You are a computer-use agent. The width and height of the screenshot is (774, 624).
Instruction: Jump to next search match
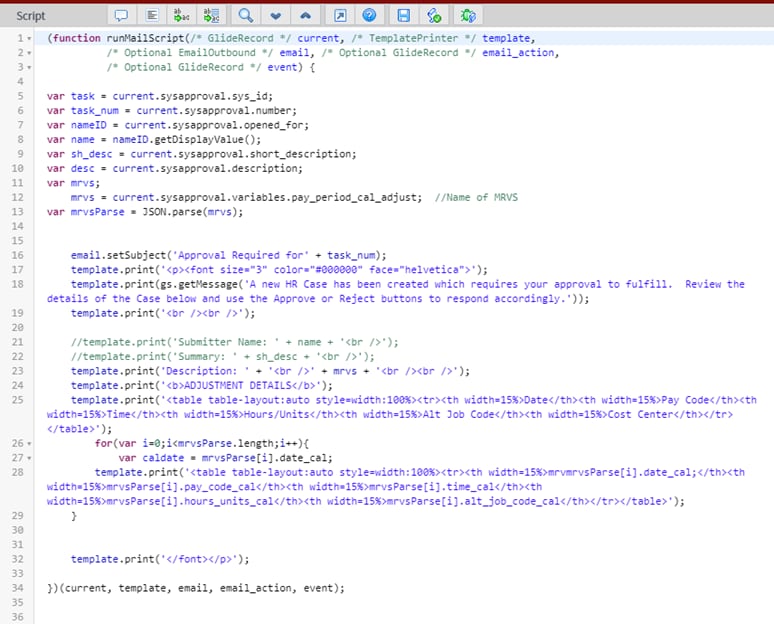coord(275,16)
